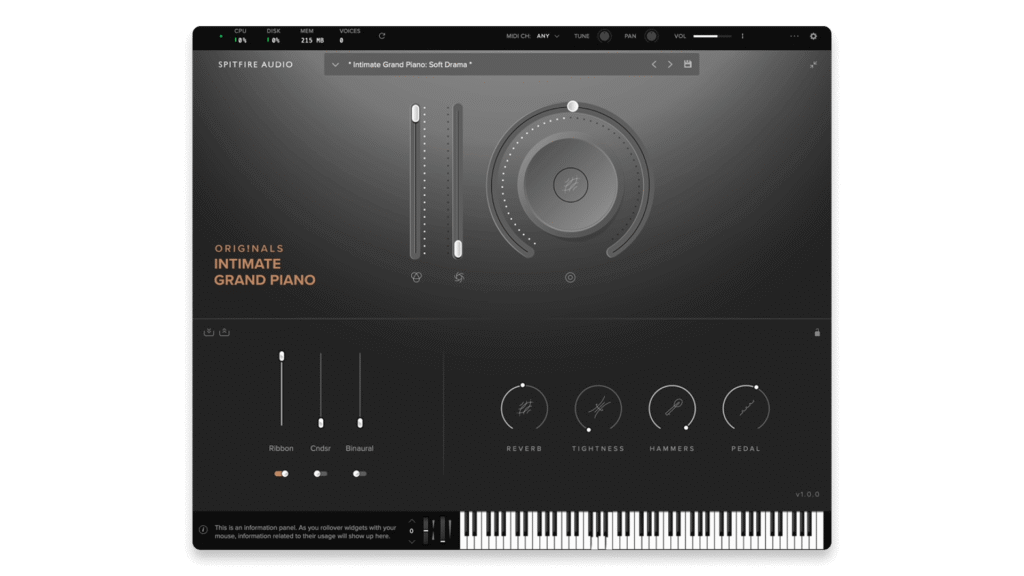This screenshot has height=576, width=1024.
Task: Click the octave down arrow beside the keyboard
Action: 411,541
